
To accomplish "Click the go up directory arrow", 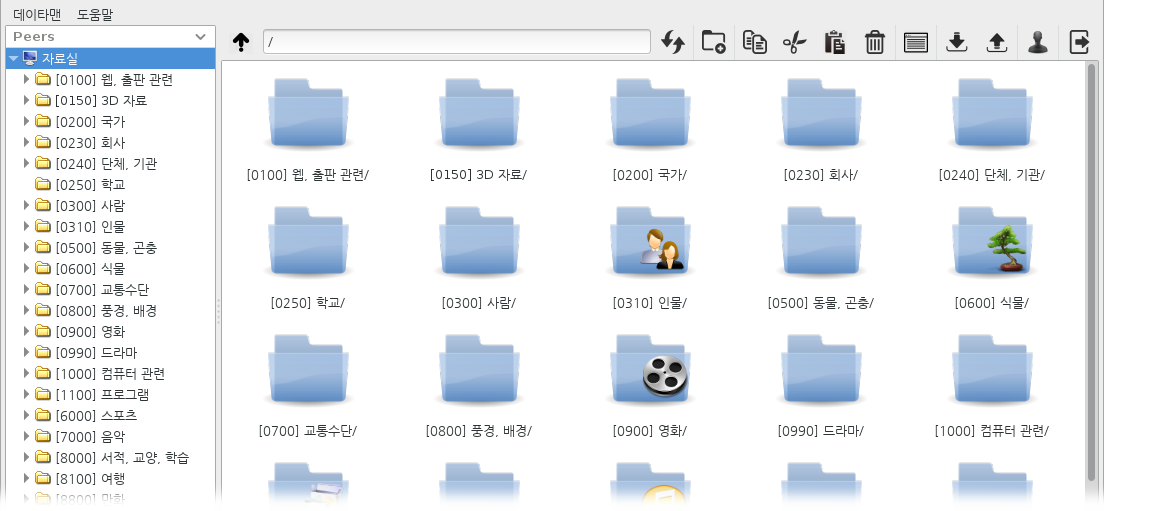I will tap(240, 42).
